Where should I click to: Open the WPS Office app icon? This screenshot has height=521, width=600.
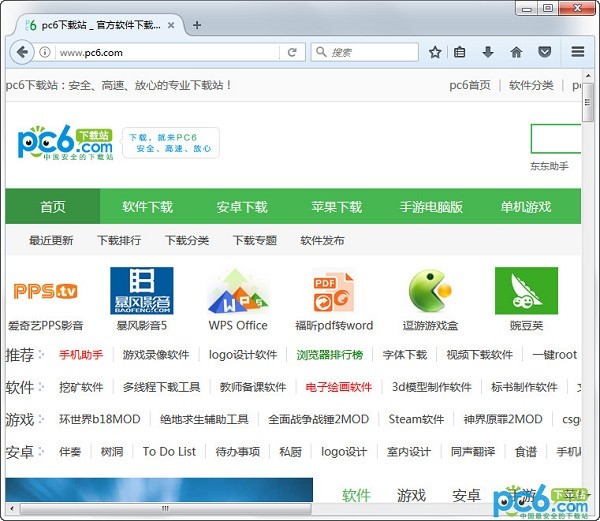[x=238, y=291]
